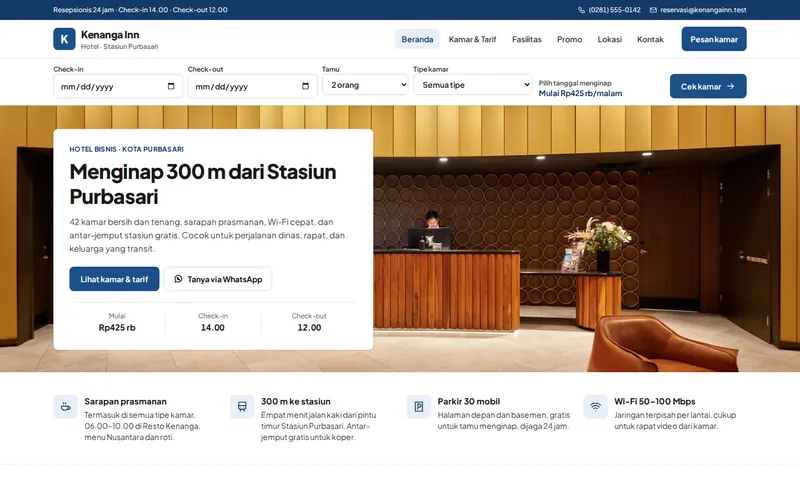Image resolution: width=800 pixels, height=500 pixels.
Task: Click the Kenanga Inn brand name
Action: click(x=110, y=35)
